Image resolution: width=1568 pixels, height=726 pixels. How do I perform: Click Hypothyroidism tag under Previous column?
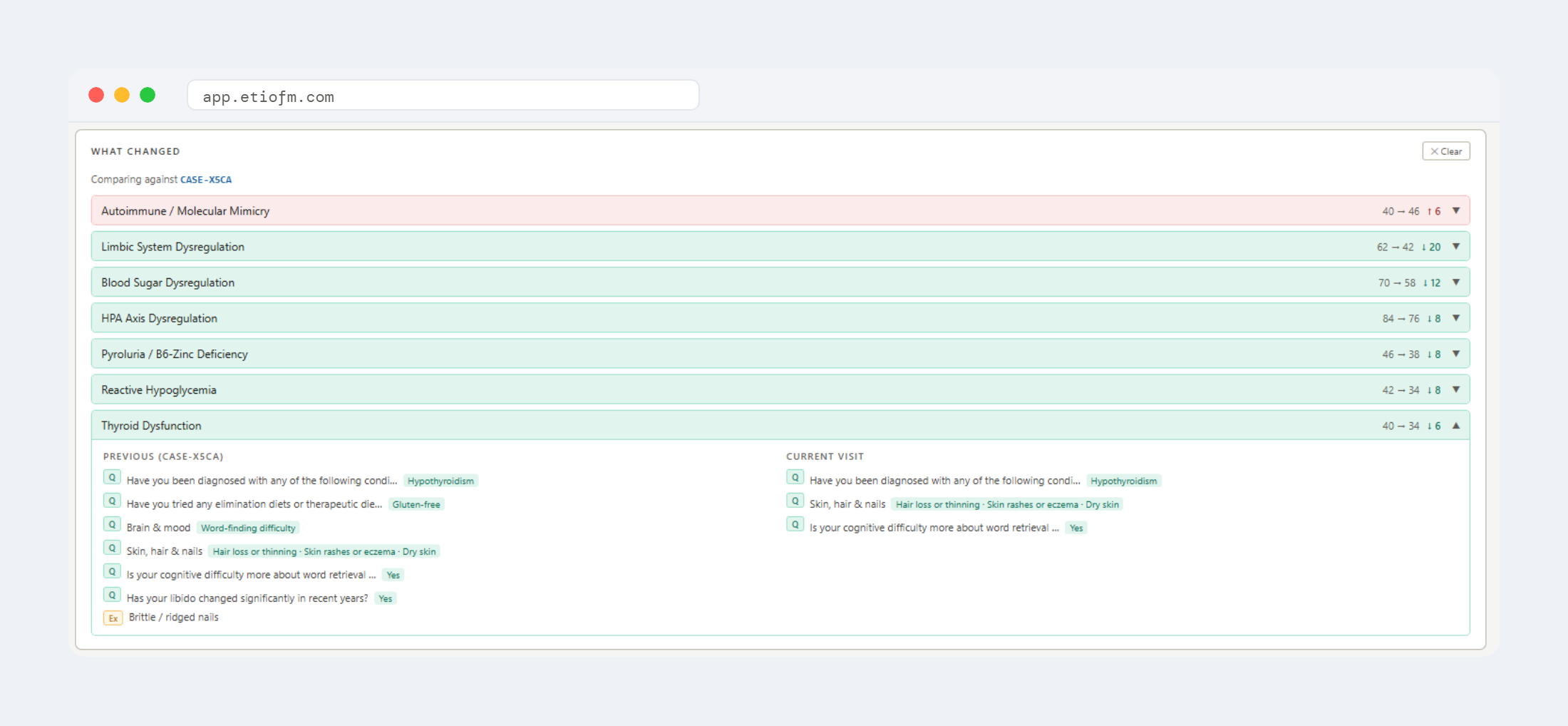pyautogui.click(x=440, y=481)
